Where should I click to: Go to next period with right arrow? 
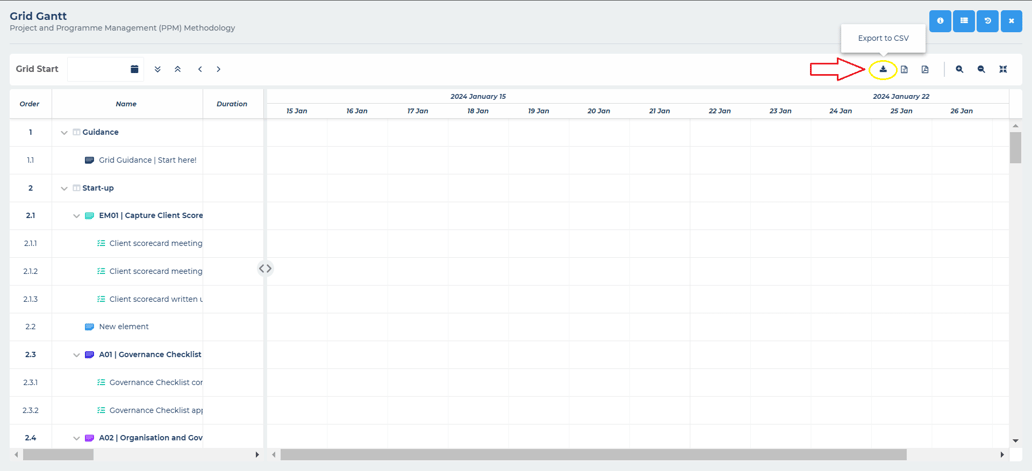(x=219, y=69)
